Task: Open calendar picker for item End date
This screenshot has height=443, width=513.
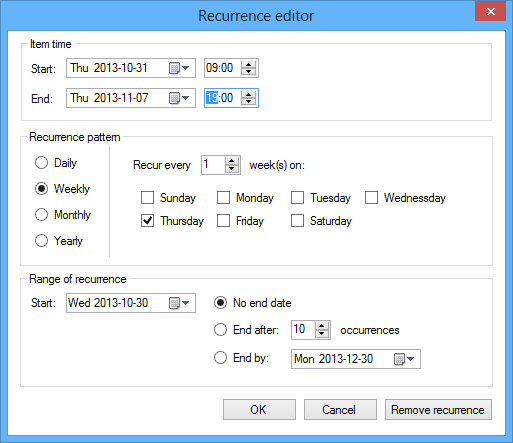Action: point(179,98)
